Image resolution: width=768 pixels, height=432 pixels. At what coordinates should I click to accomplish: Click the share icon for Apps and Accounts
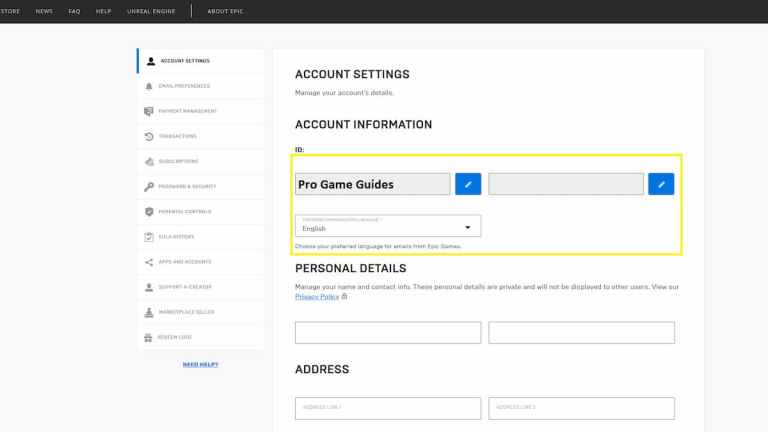pos(149,262)
